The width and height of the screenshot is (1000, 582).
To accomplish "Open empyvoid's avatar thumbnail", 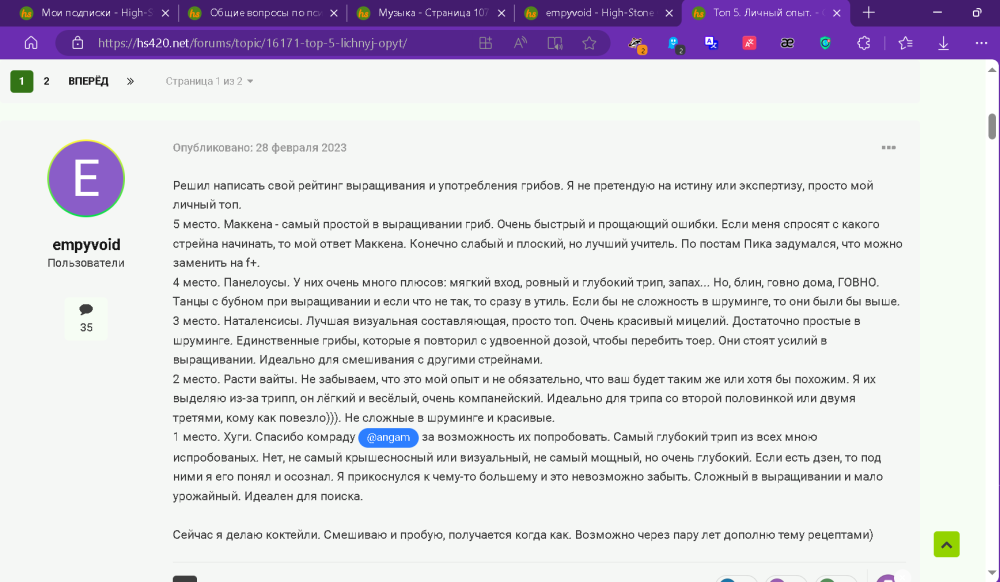I will pyautogui.click(x=86, y=178).
